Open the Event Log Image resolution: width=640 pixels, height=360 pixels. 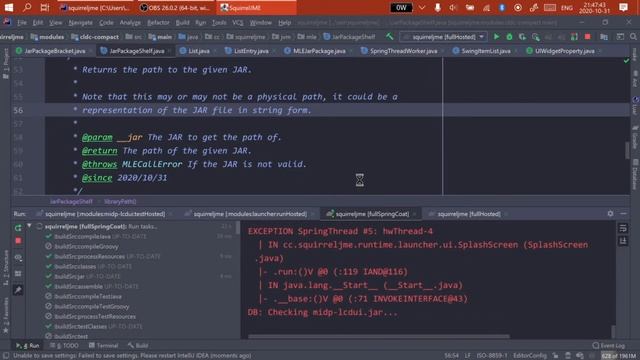[x=609, y=345]
